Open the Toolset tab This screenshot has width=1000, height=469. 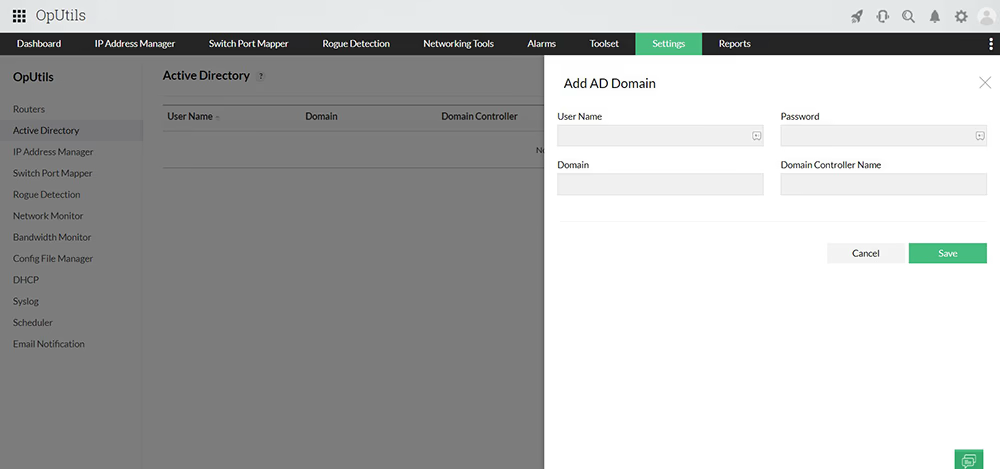[x=604, y=44]
